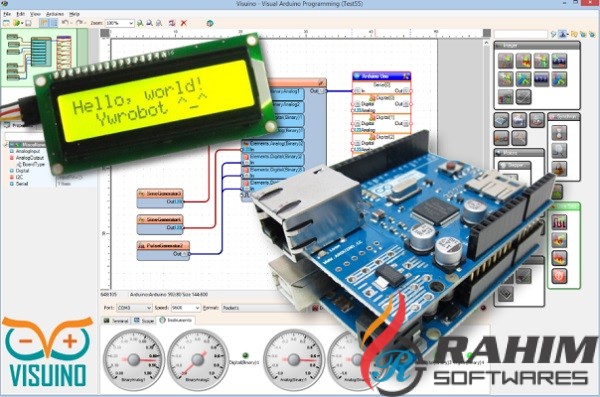Click the BinaryAnalog2 gauge

[x=198, y=359]
